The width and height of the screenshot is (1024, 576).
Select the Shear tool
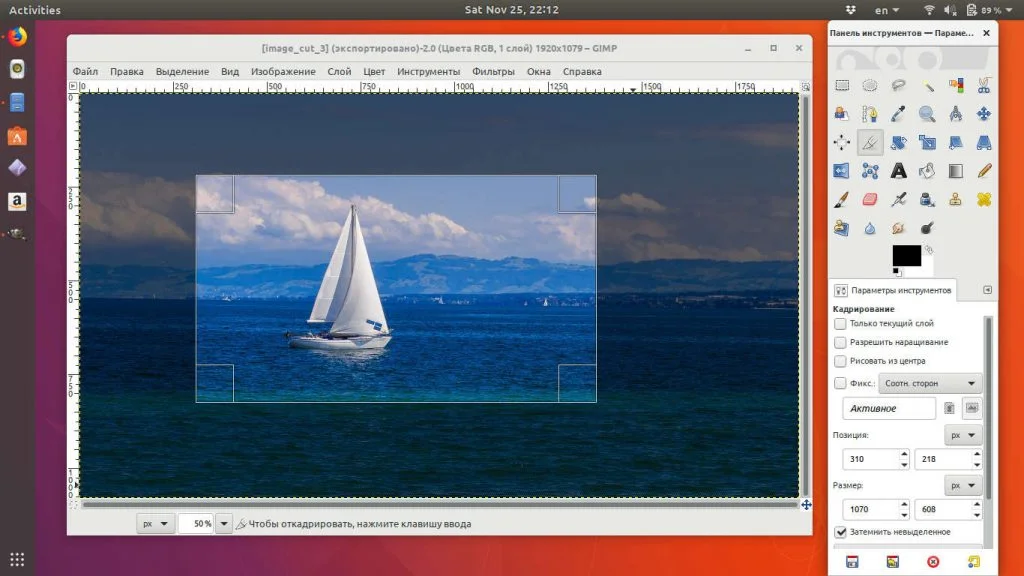(955, 142)
